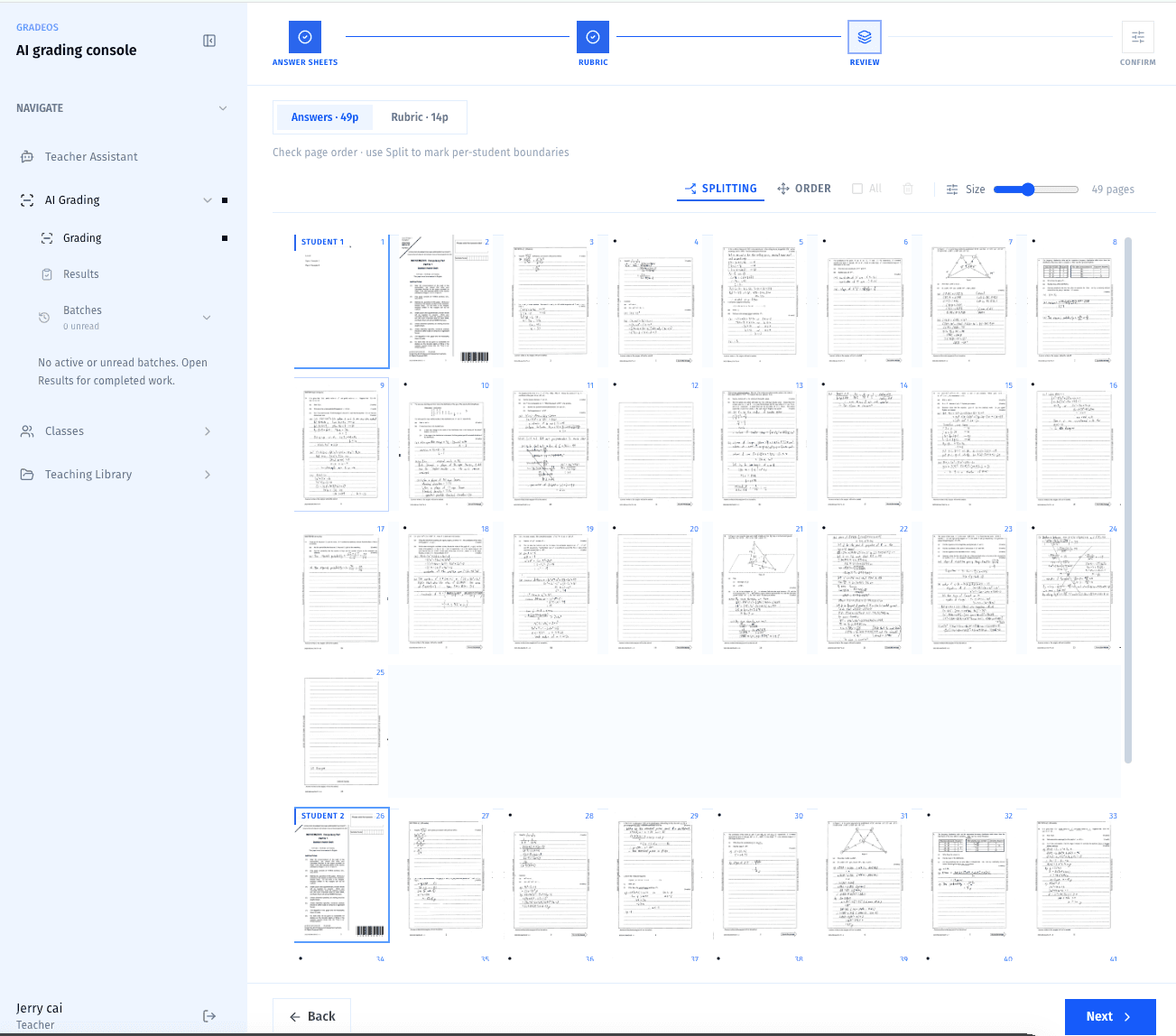Screen dimensions: 1176x1036
Task: Collapse the AI Grading submenu chevron
Action: coord(208,200)
